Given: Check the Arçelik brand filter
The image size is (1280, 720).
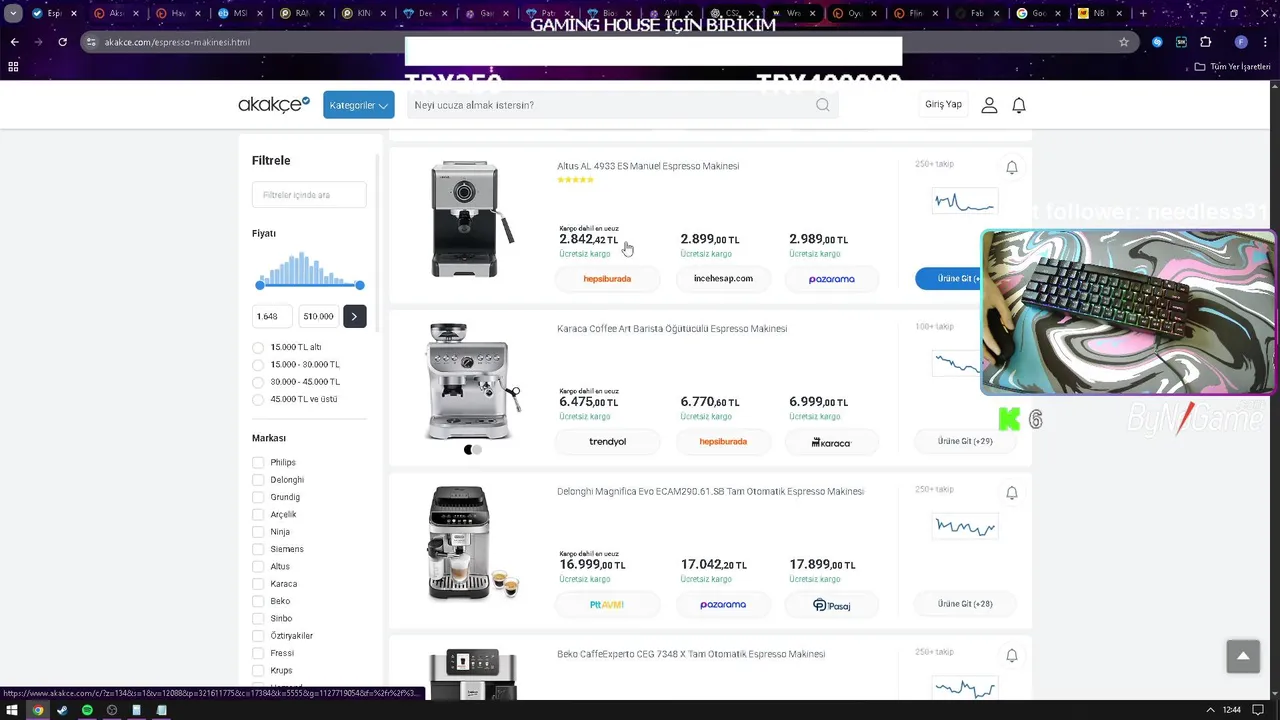Looking at the screenshot, I should pos(258,515).
